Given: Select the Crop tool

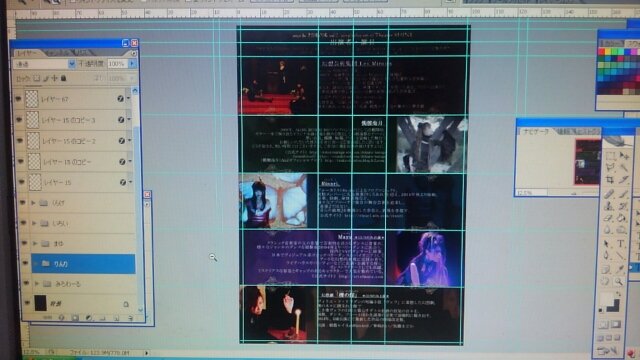Looking at the screenshot, I should click(610, 180).
